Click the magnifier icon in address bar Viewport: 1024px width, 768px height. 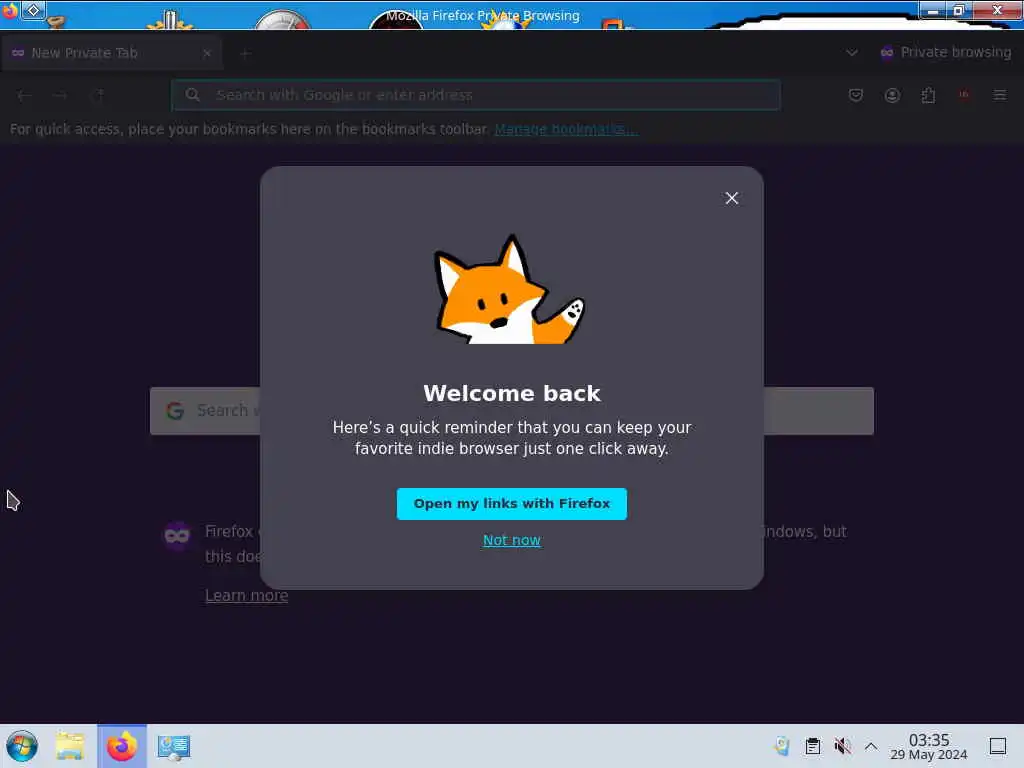click(x=192, y=95)
